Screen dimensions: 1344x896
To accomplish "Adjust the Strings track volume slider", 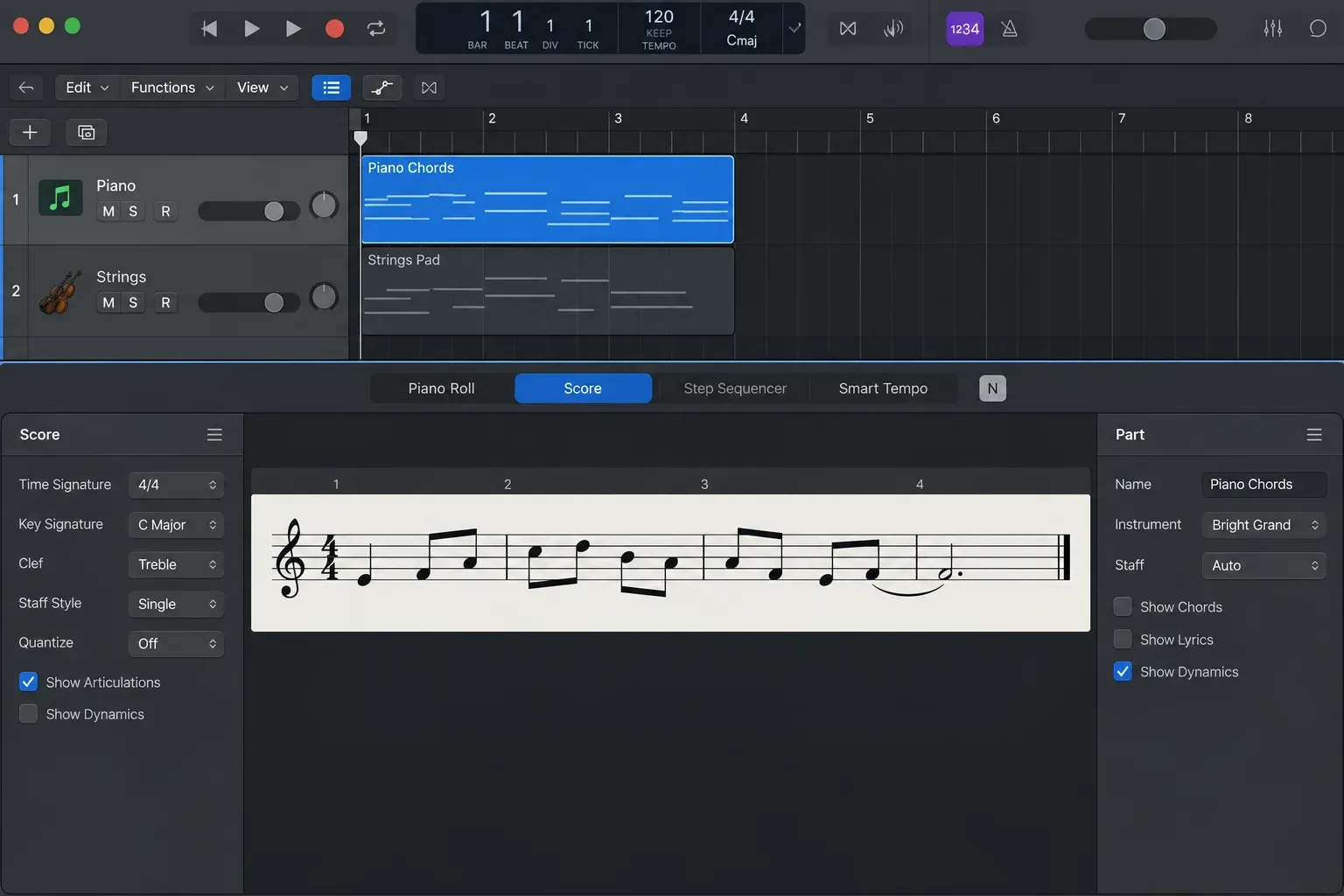I will pos(248,302).
